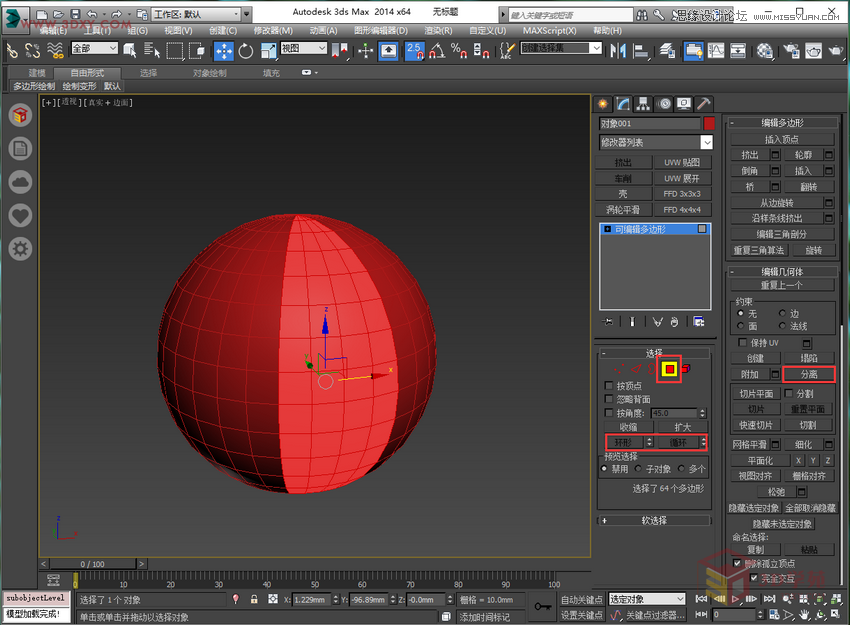This screenshot has width=850, height=625.
Task: Select the Vertex sub-object icon
Action: point(619,368)
